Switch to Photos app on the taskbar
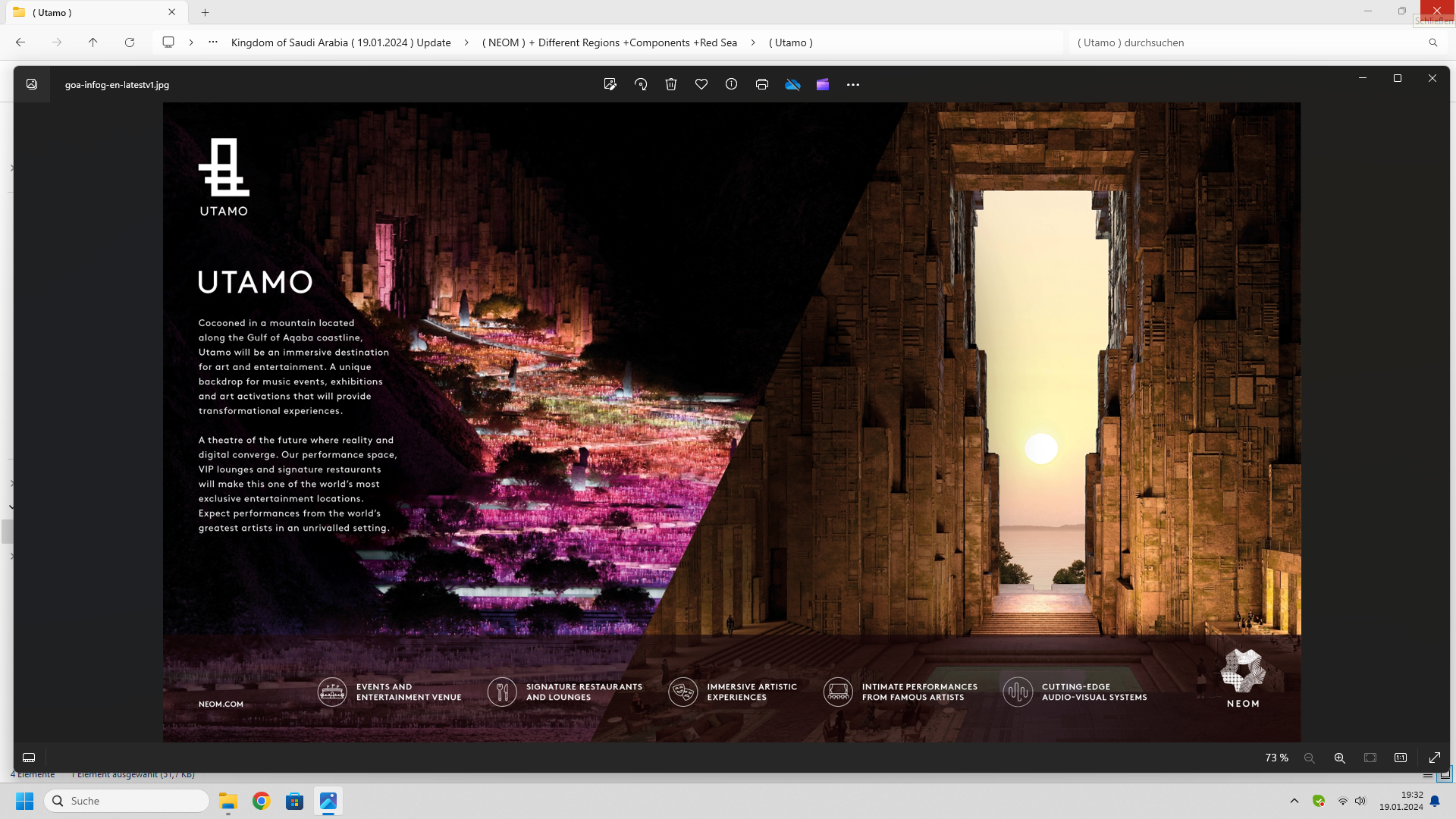Viewport: 1456px width, 819px height. [328, 801]
